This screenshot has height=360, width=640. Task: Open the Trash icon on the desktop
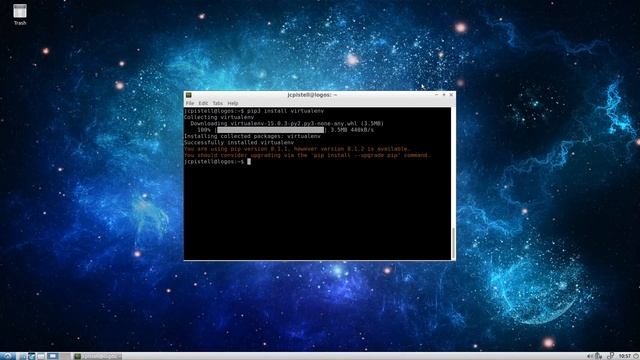[20, 14]
